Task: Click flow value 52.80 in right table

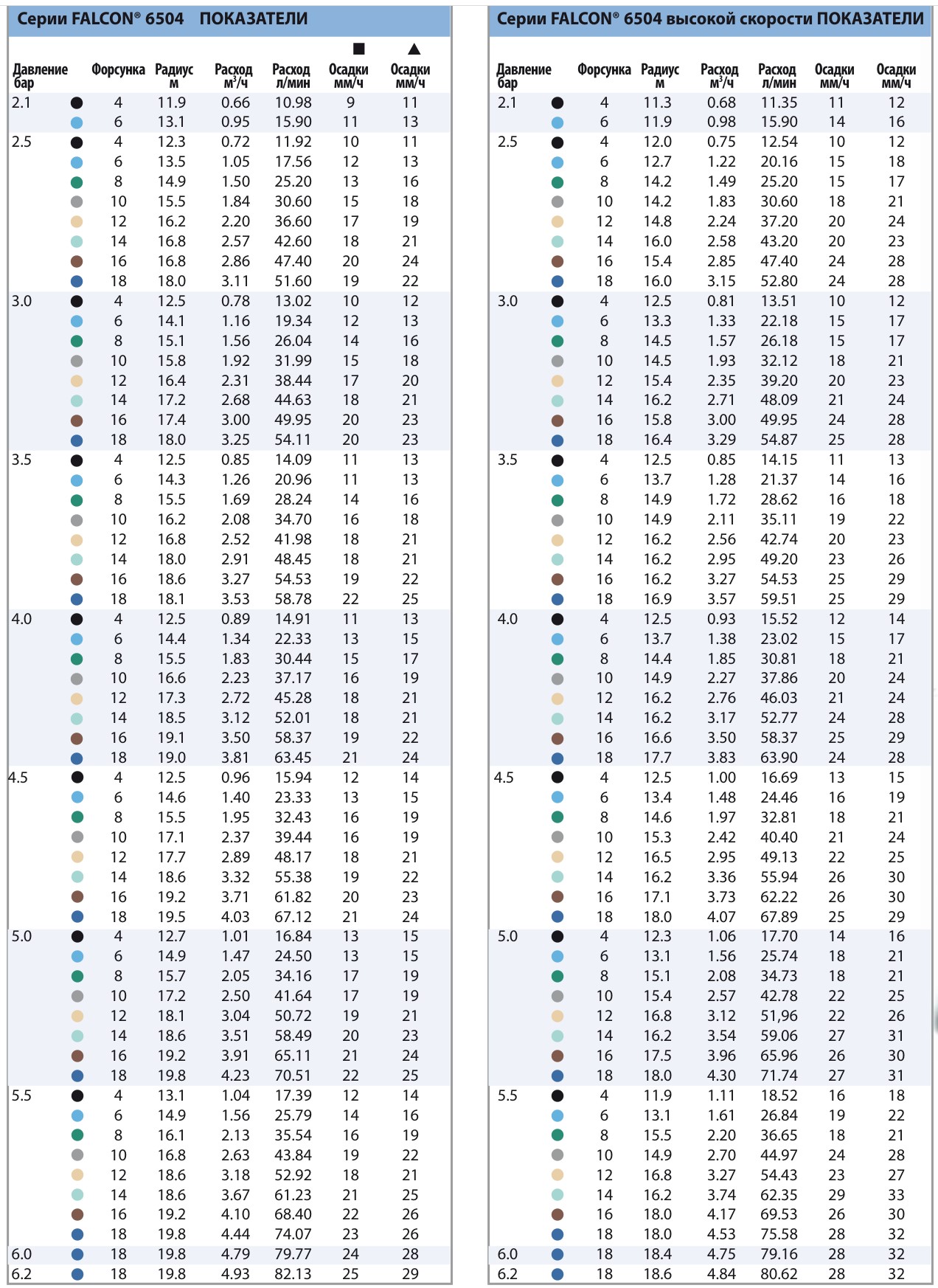Action: 779,281
